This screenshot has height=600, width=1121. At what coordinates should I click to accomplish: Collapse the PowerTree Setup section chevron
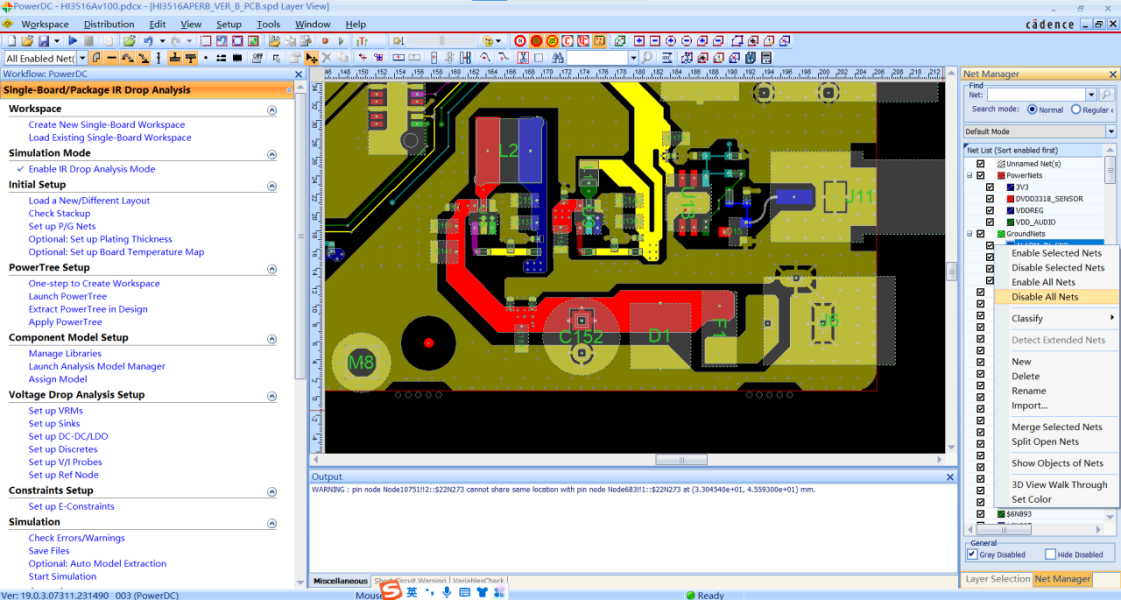tap(272, 269)
